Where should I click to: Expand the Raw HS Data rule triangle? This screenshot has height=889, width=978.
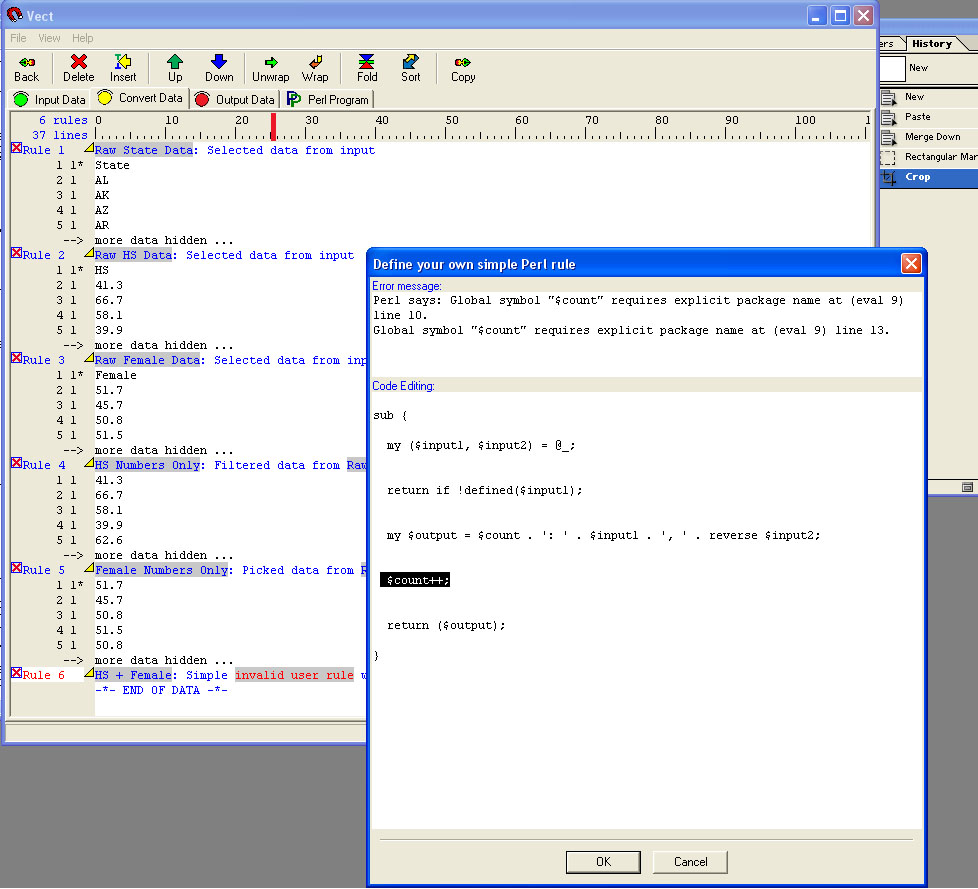88,253
